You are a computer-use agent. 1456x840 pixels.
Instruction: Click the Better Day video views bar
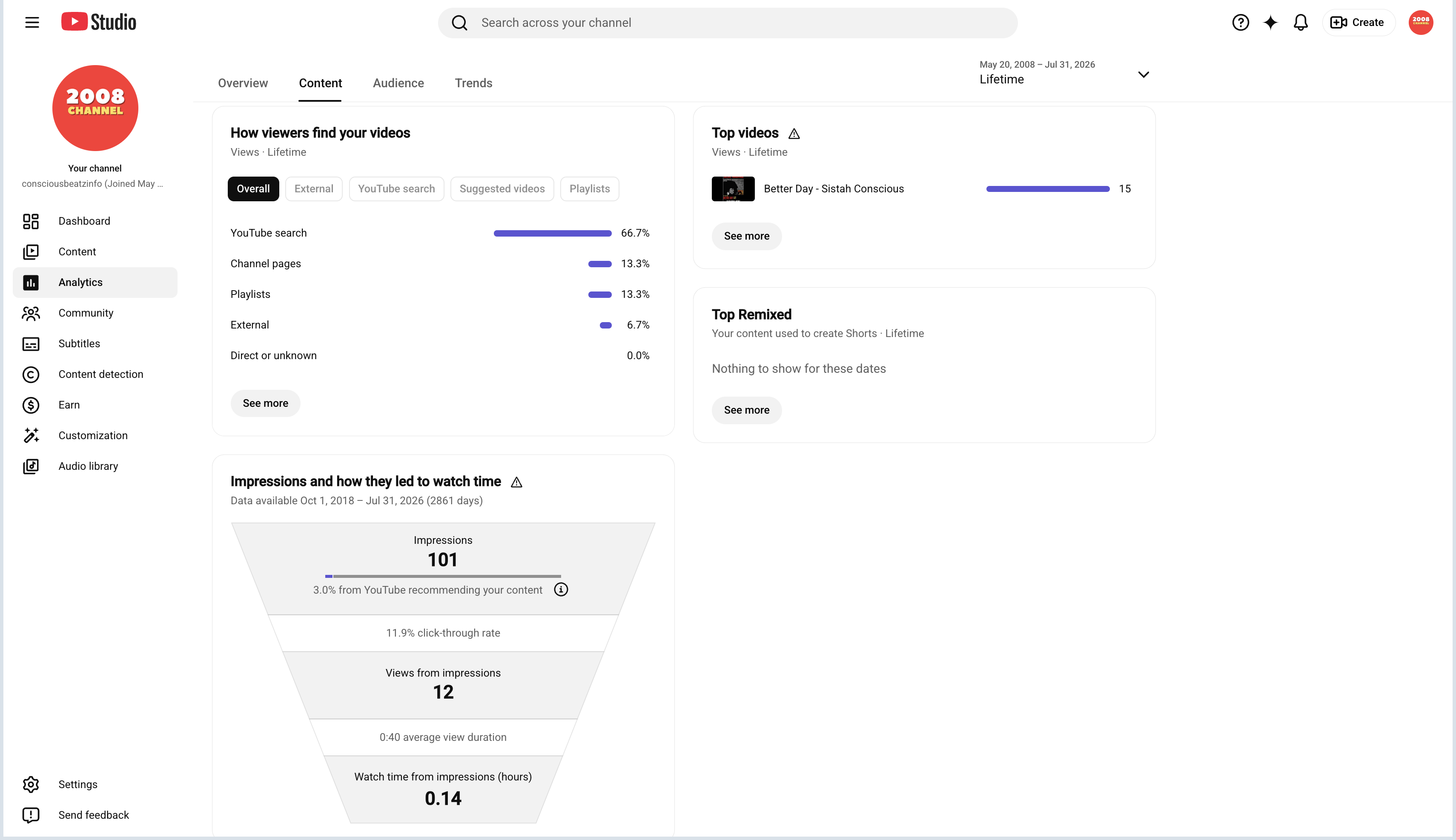point(1047,189)
